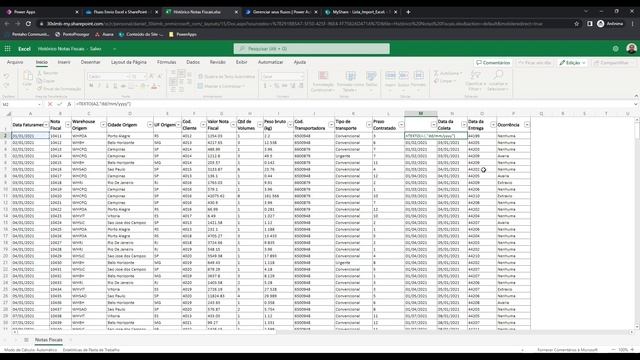Open the number format Geral dropdown
Viewport: 640px width, 360px height.
(x=282, y=76)
